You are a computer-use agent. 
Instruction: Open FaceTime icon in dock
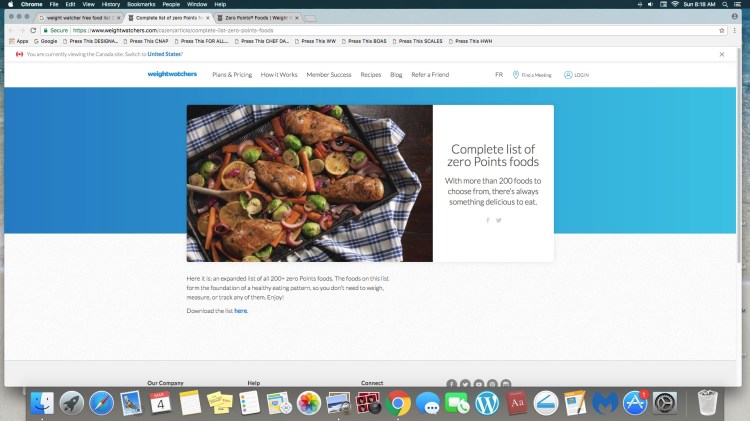coord(457,403)
